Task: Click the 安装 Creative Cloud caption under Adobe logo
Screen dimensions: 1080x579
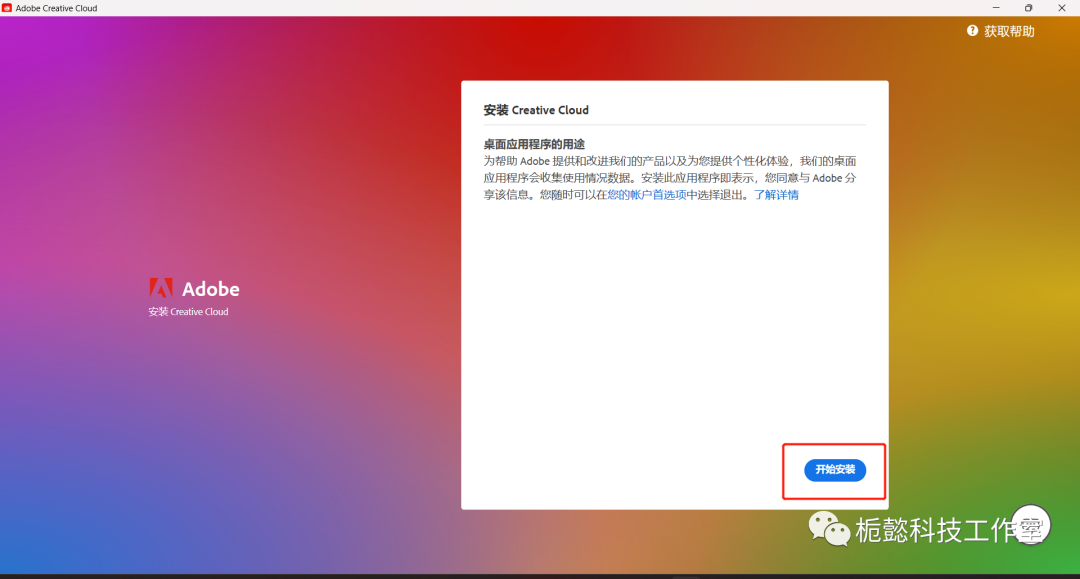Action: click(x=188, y=312)
